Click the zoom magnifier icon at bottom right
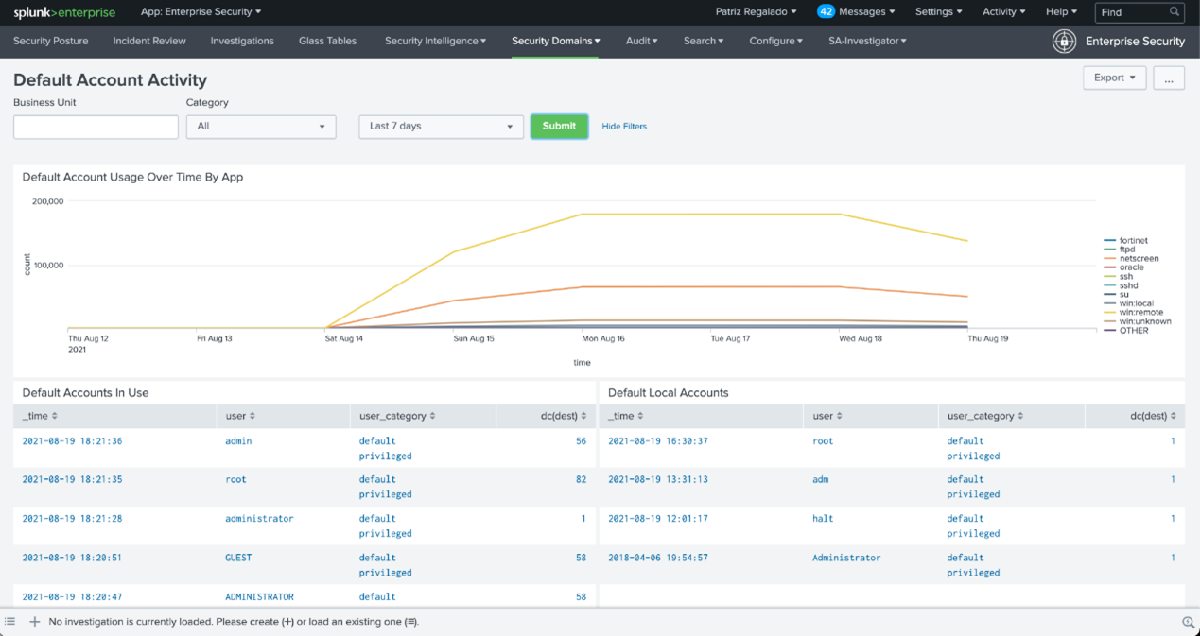Image resolution: width=1200 pixels, height=636 pixels. pyautogui.click(x=1190, y=621)
